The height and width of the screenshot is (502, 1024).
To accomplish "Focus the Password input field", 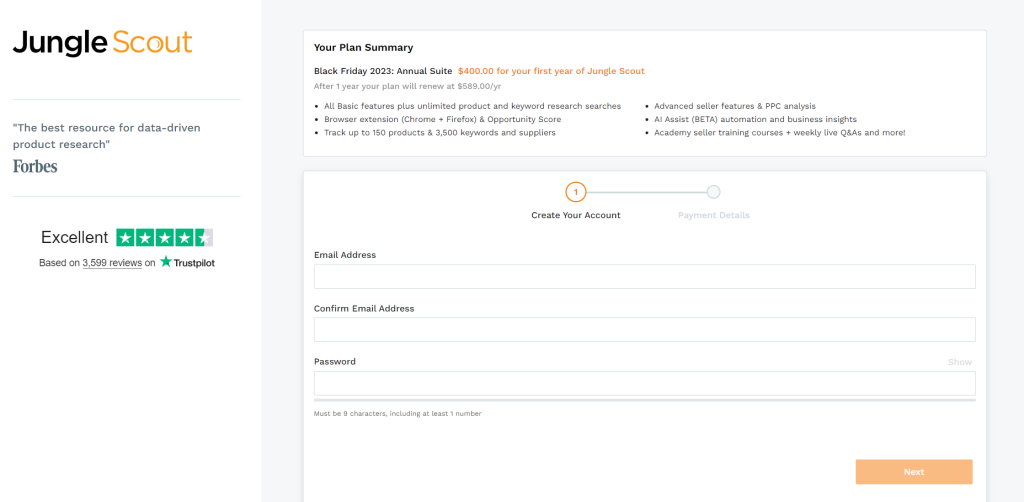I will pos(645,383).
